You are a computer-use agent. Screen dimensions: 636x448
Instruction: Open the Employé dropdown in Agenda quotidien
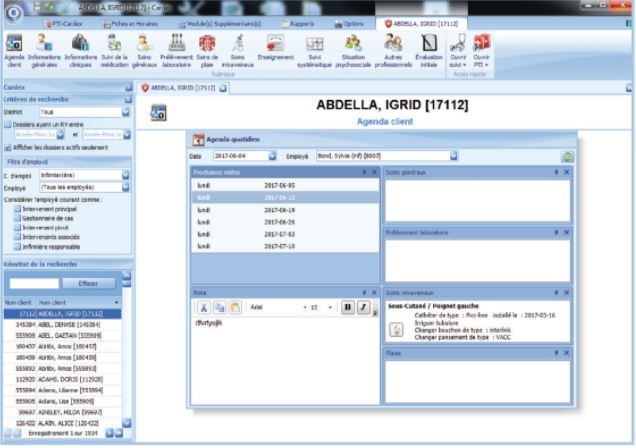pyautogui.click(x=453, y=156)
